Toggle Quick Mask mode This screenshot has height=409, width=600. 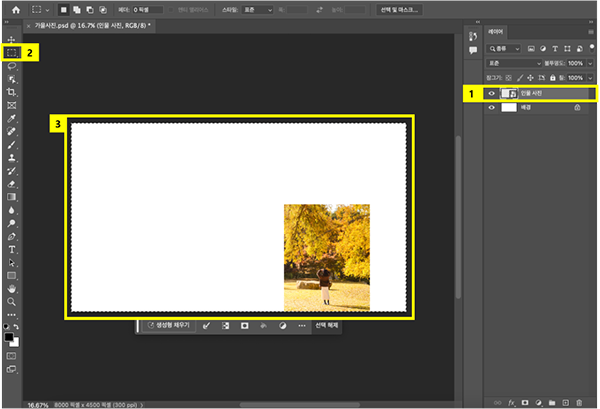point(11,356)
